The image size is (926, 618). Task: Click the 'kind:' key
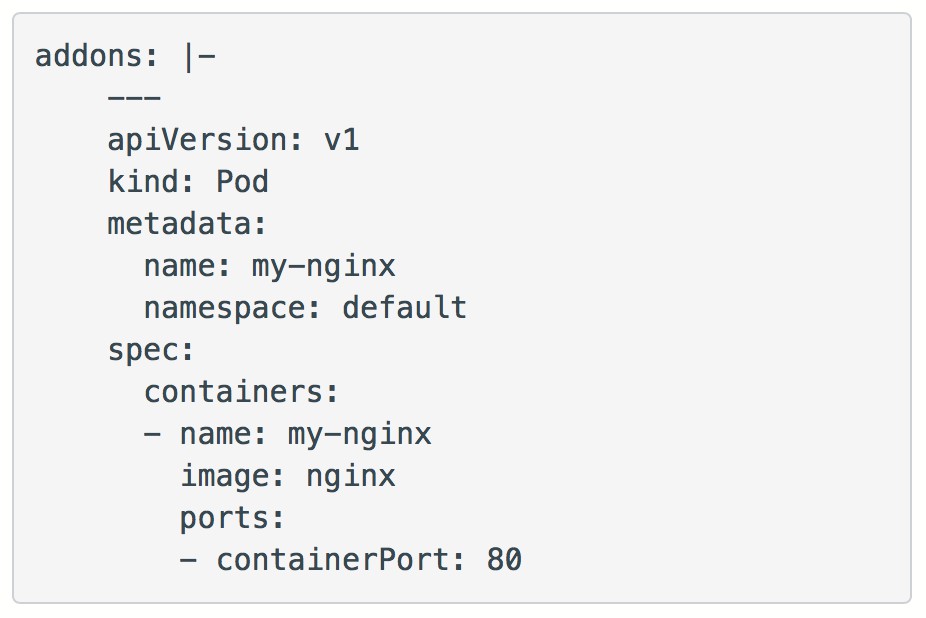[151, 181]
